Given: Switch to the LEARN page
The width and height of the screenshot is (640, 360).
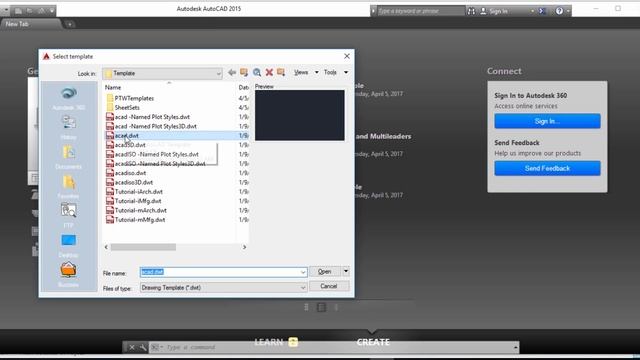Looking at the screenshot, I should point(269,342).
